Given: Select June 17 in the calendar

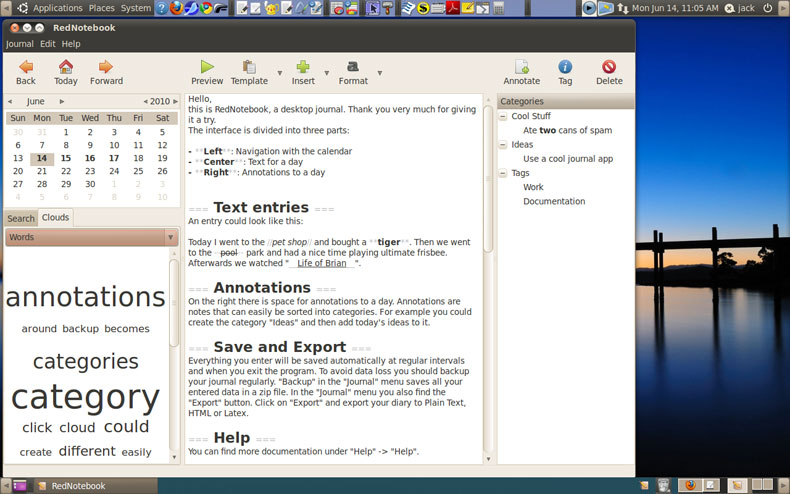Looking at the screenshot, I should click(114, 158).
